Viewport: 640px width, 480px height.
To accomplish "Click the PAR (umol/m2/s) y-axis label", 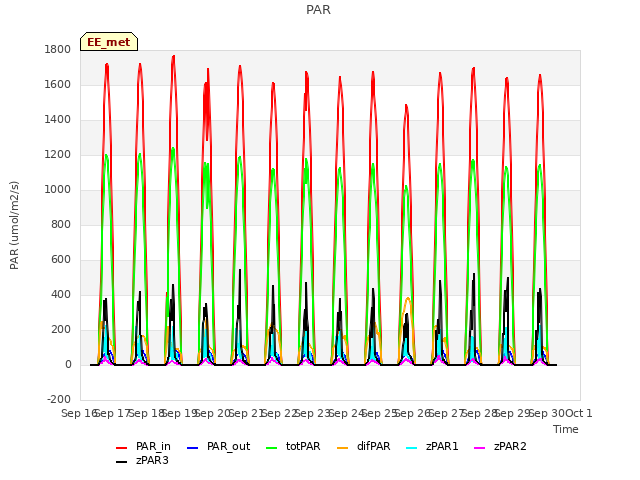I will click(14, 225).
